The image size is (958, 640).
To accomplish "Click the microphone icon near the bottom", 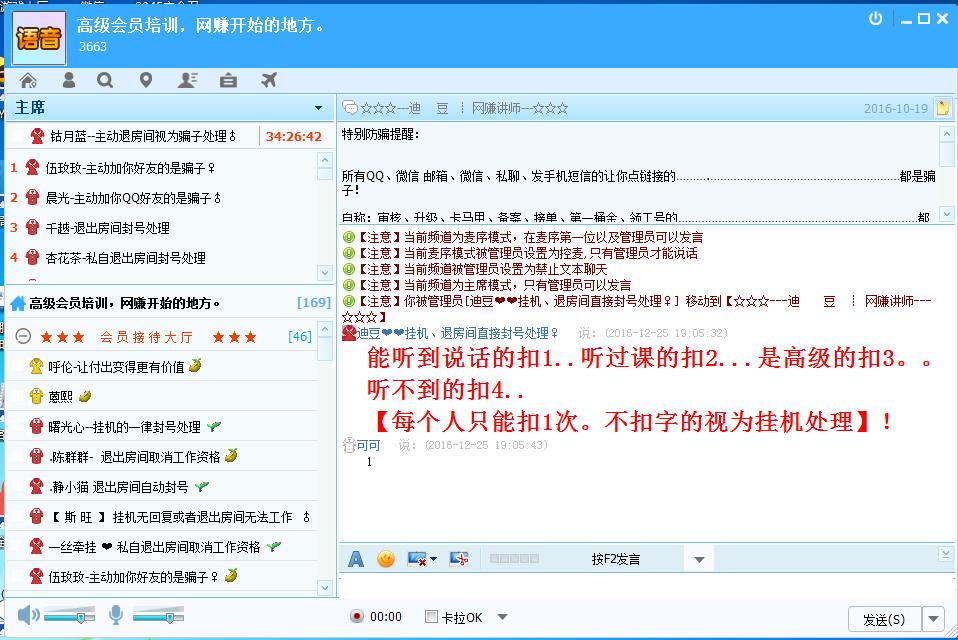I will click(x=115, y=616).
